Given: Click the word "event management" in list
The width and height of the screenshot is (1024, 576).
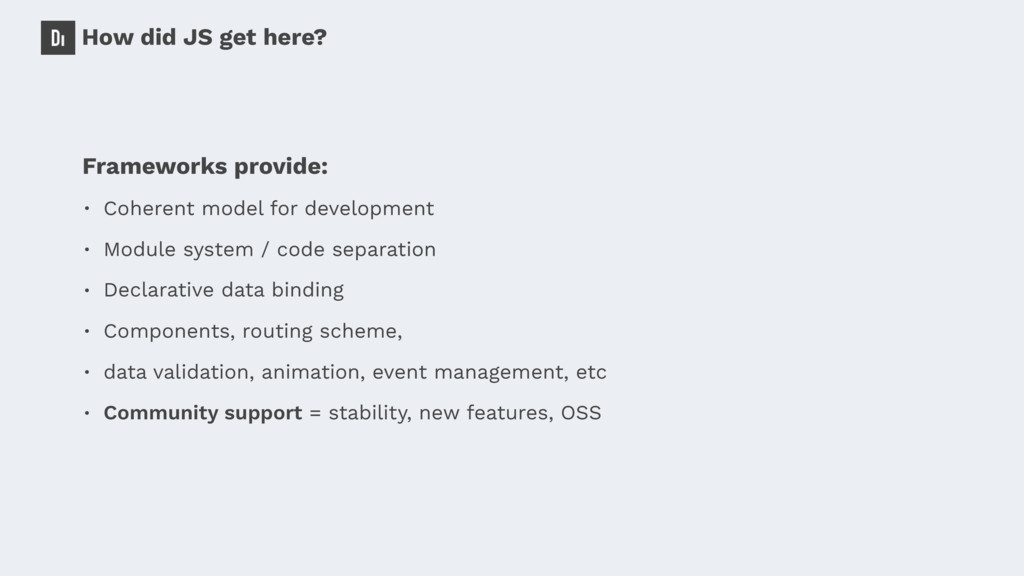Looking at the screenshot, I should (470, 372).
